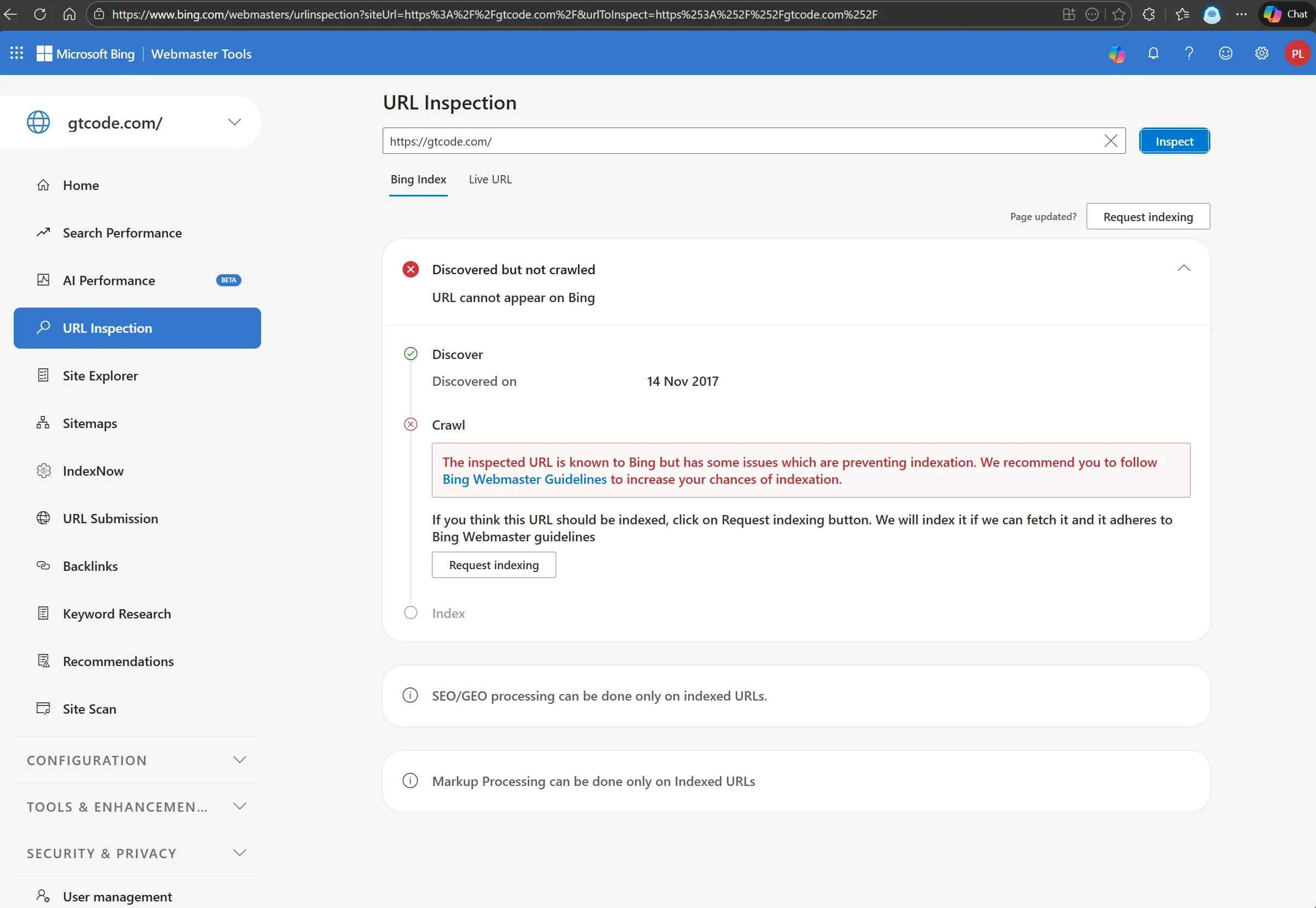Select the Bing Index tab
The height and width of the screenshot is (908, 1316).
pos(418,180)
